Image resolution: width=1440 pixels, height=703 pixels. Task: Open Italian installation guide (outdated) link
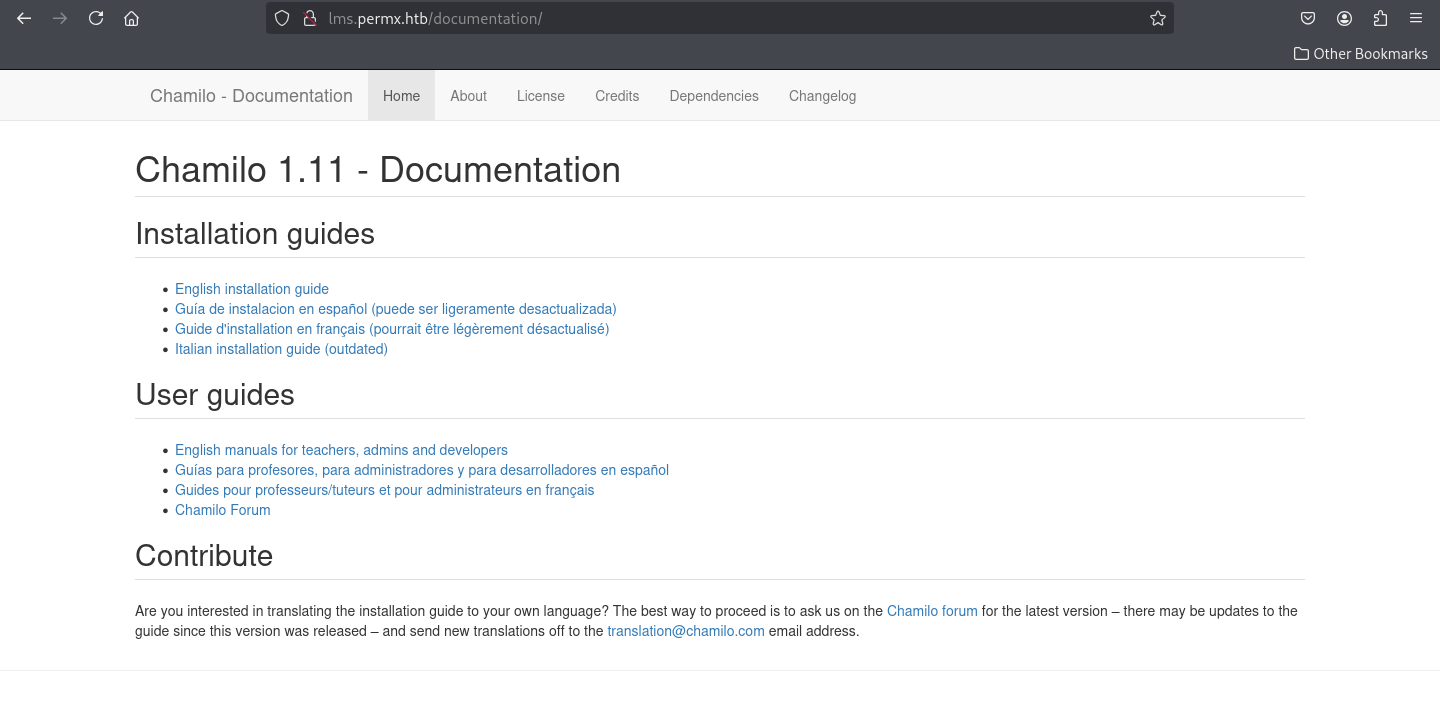coord(281,349)
